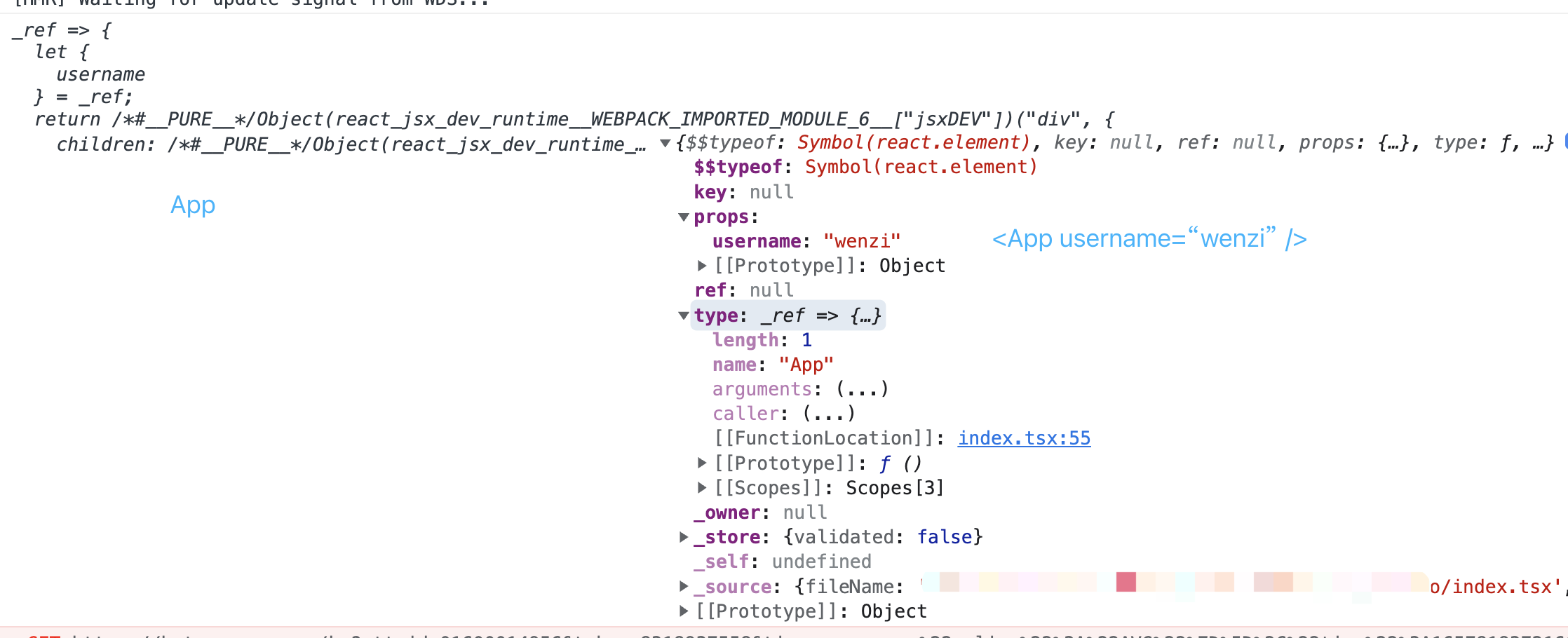The image size is (1568, 638).
Task: Invoke the caller (...) getter
Action: (x=829, y=414)
